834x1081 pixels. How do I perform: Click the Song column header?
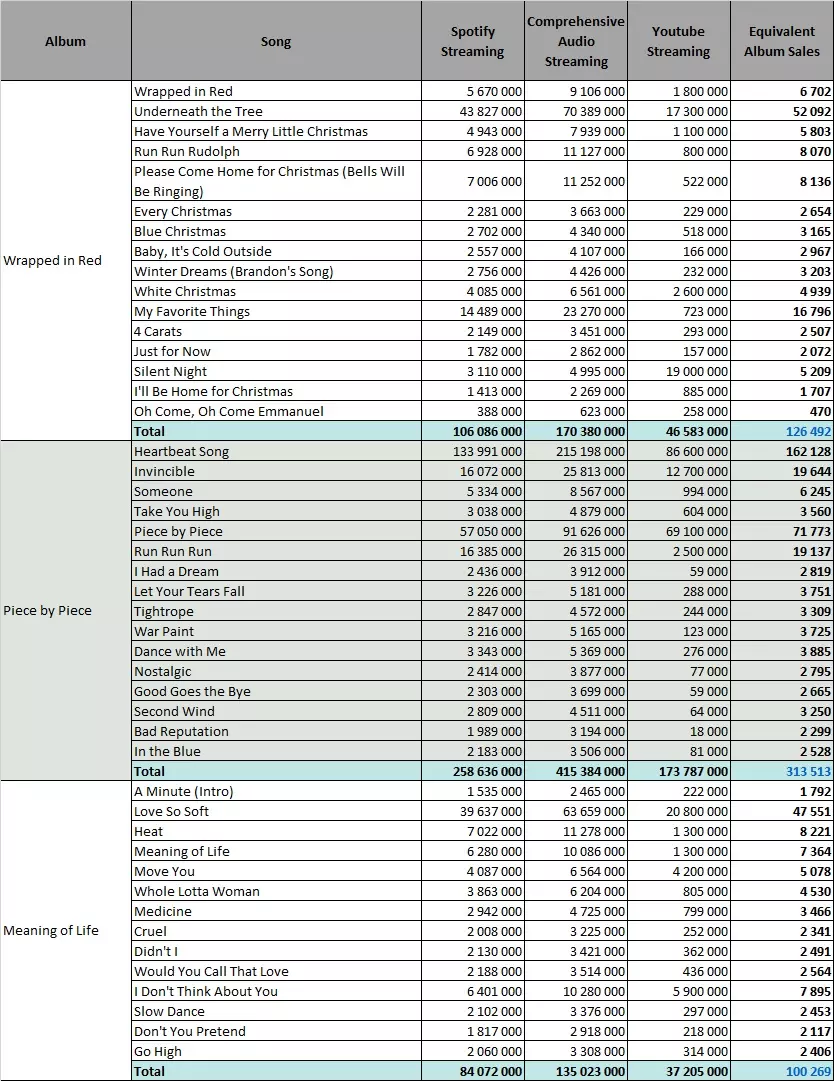[x=276, y=41]
